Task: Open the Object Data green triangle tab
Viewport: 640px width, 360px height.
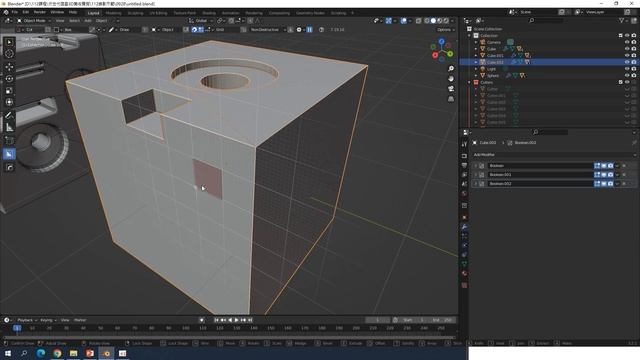Action: (464, 264)
